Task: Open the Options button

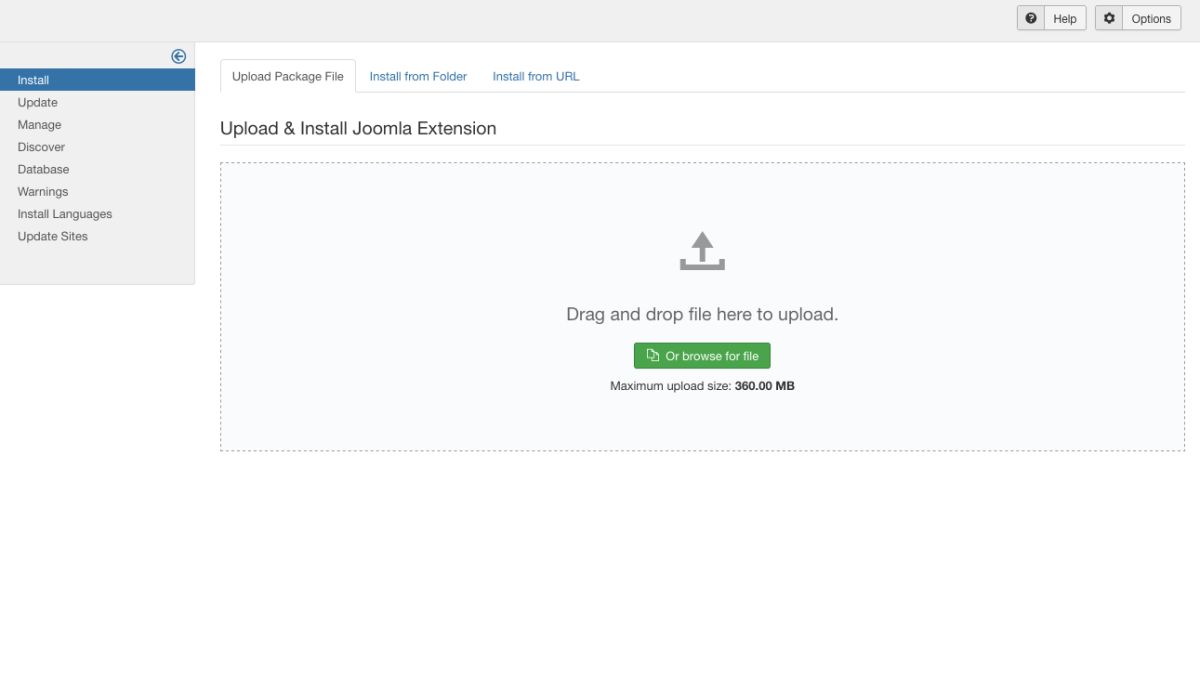Action: 1138,18
